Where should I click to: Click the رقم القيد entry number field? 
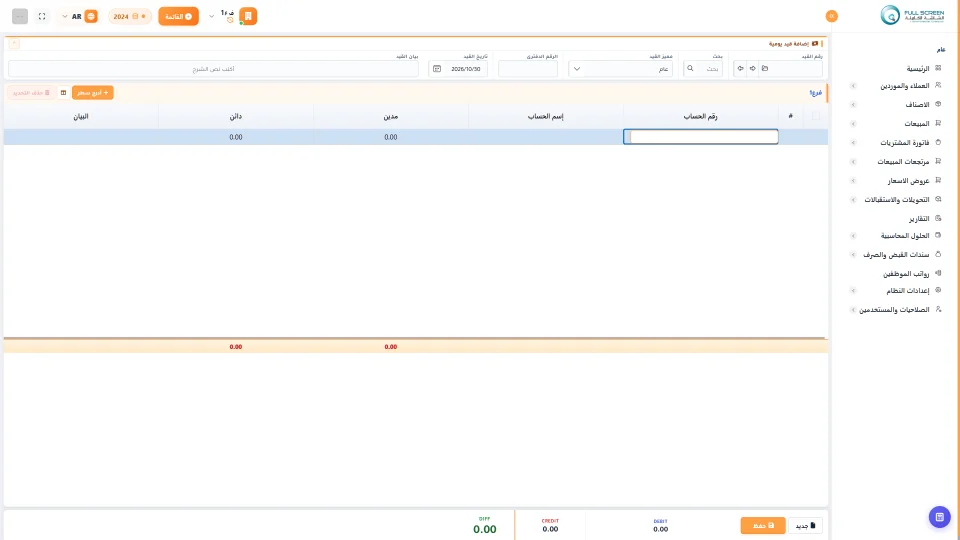[796, 69]
